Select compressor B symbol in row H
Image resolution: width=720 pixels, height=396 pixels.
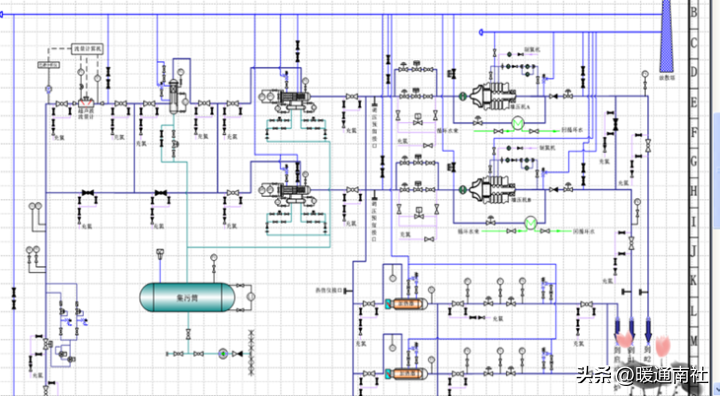(x=494, y=190)
